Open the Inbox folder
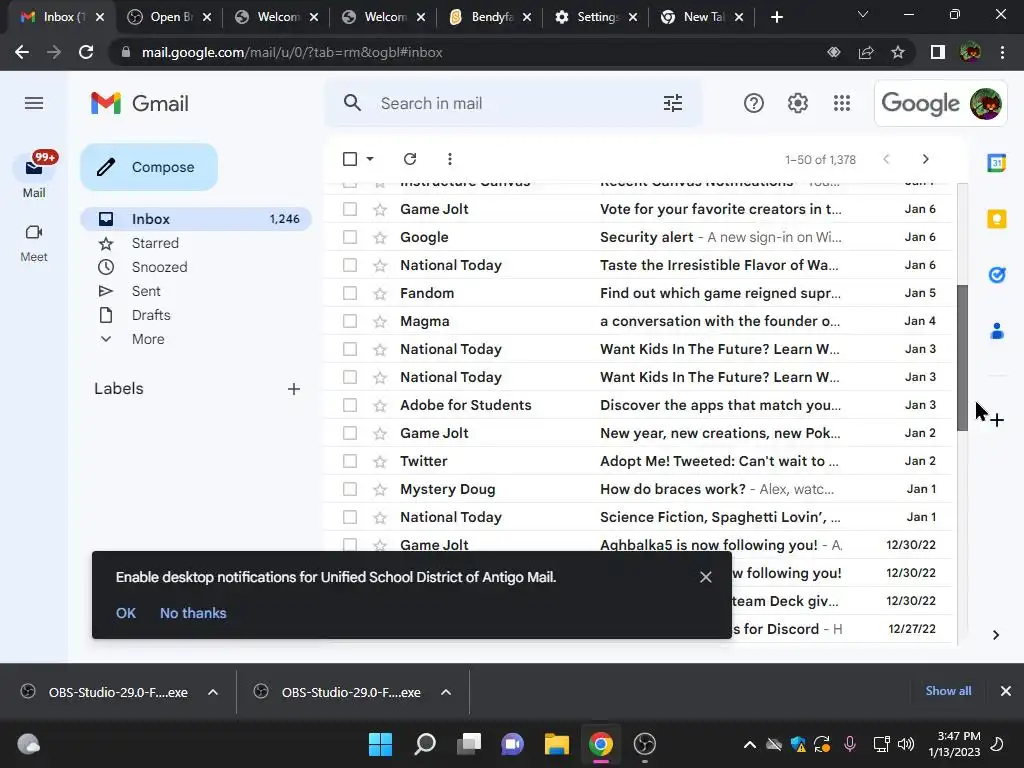This screenshot has width=1024, height=768. point(196,219)
